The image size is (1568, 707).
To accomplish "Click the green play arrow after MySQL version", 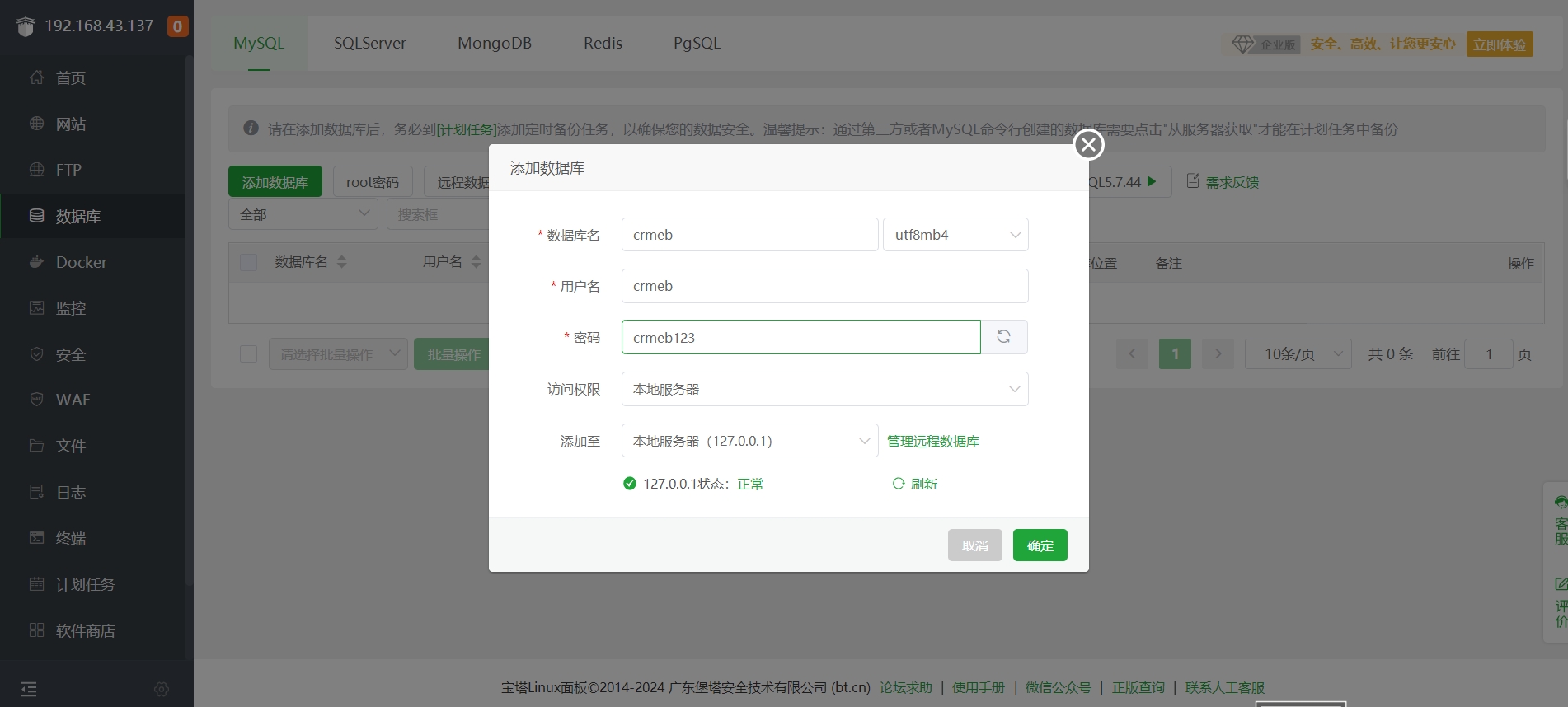I will tap(1152, 181).
